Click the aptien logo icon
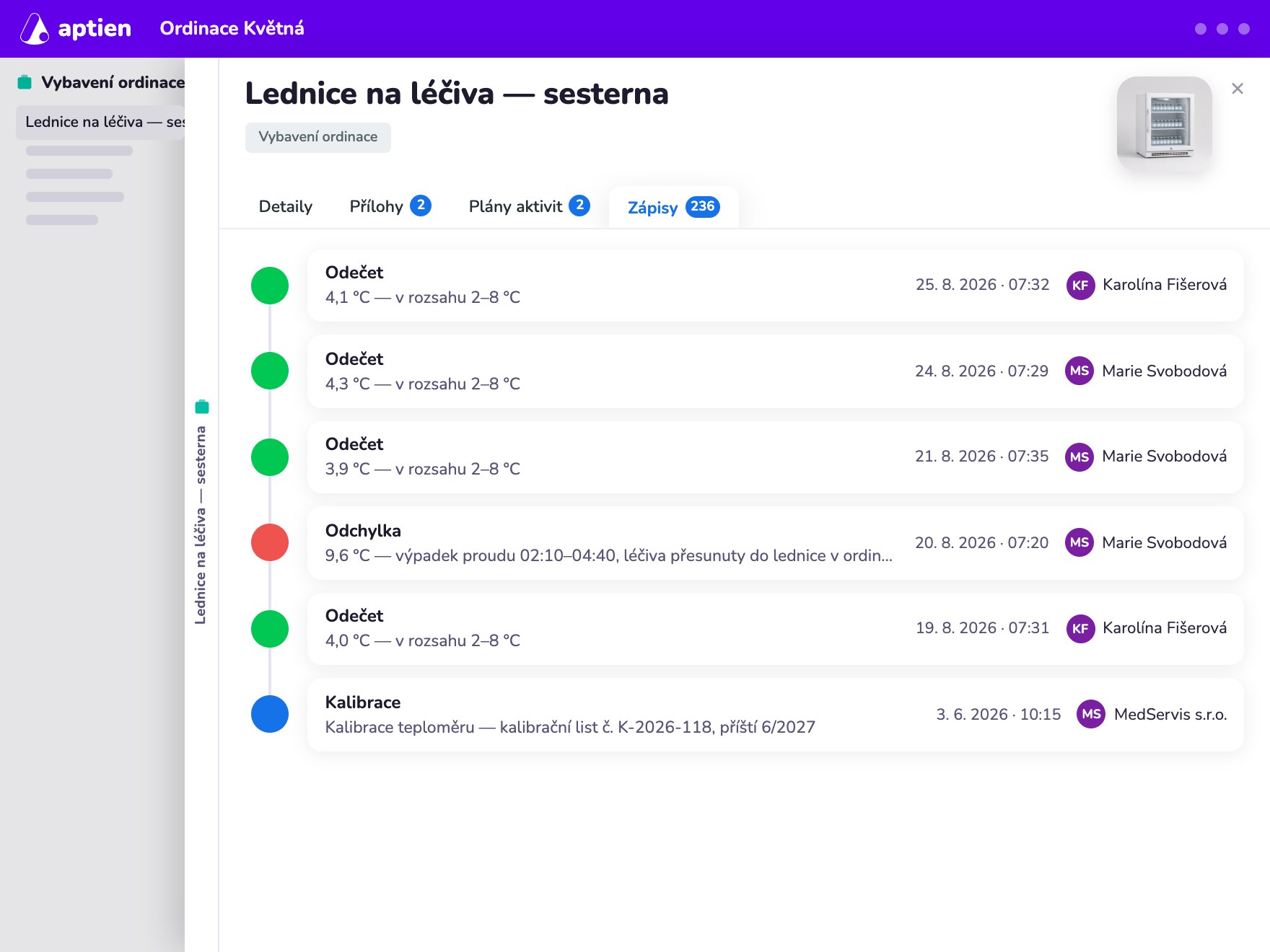This screenshot has width=1270, height=952. (34, 29)
